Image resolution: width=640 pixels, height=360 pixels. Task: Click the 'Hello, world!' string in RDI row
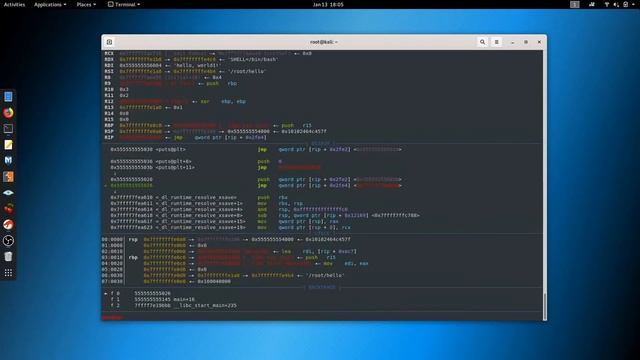198,65
